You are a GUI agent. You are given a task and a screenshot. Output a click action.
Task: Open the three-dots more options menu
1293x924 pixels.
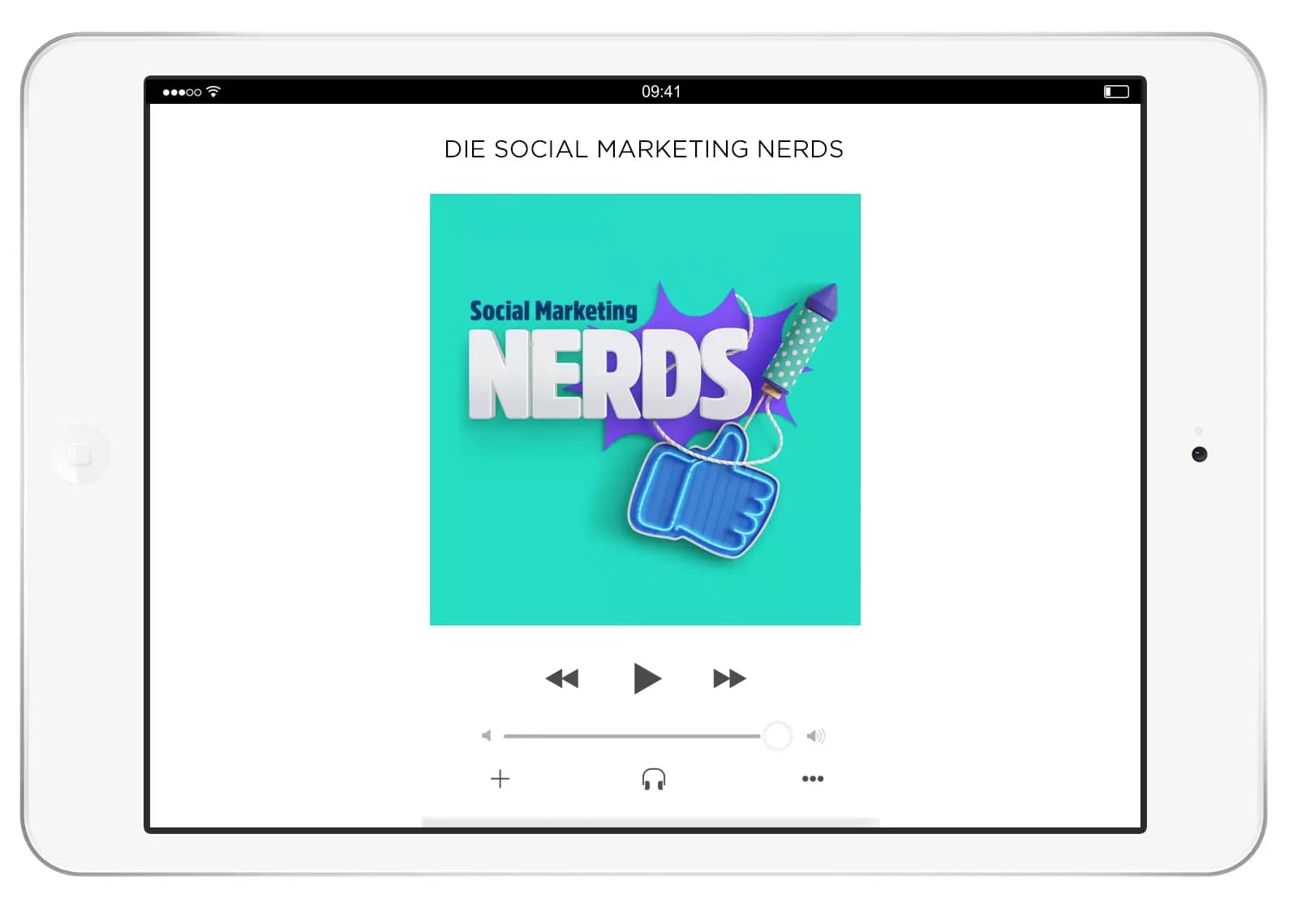tap(813, 779)
